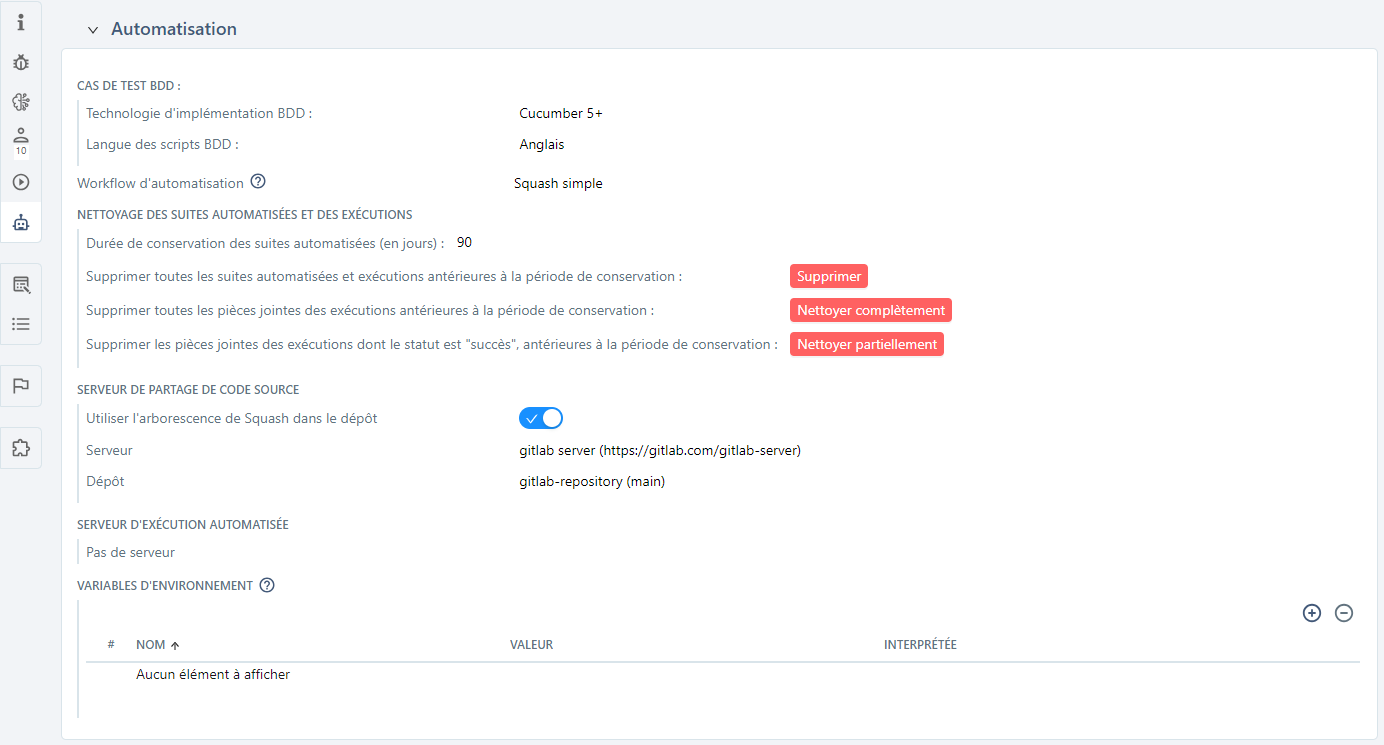Open the review clipboard icon in sidebar
The image size is (1384, 745).
tap(20, 284)
